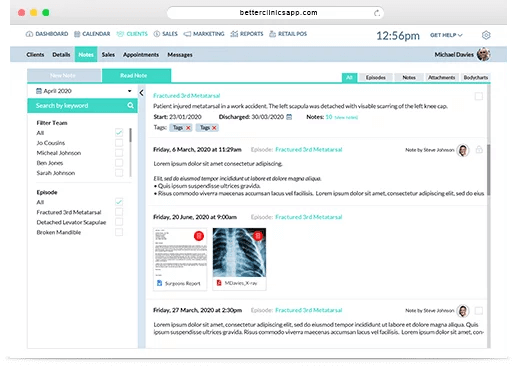Click the Marketing megaphone icon
This screenshot has width=516, height=366.
pos(187,34)
